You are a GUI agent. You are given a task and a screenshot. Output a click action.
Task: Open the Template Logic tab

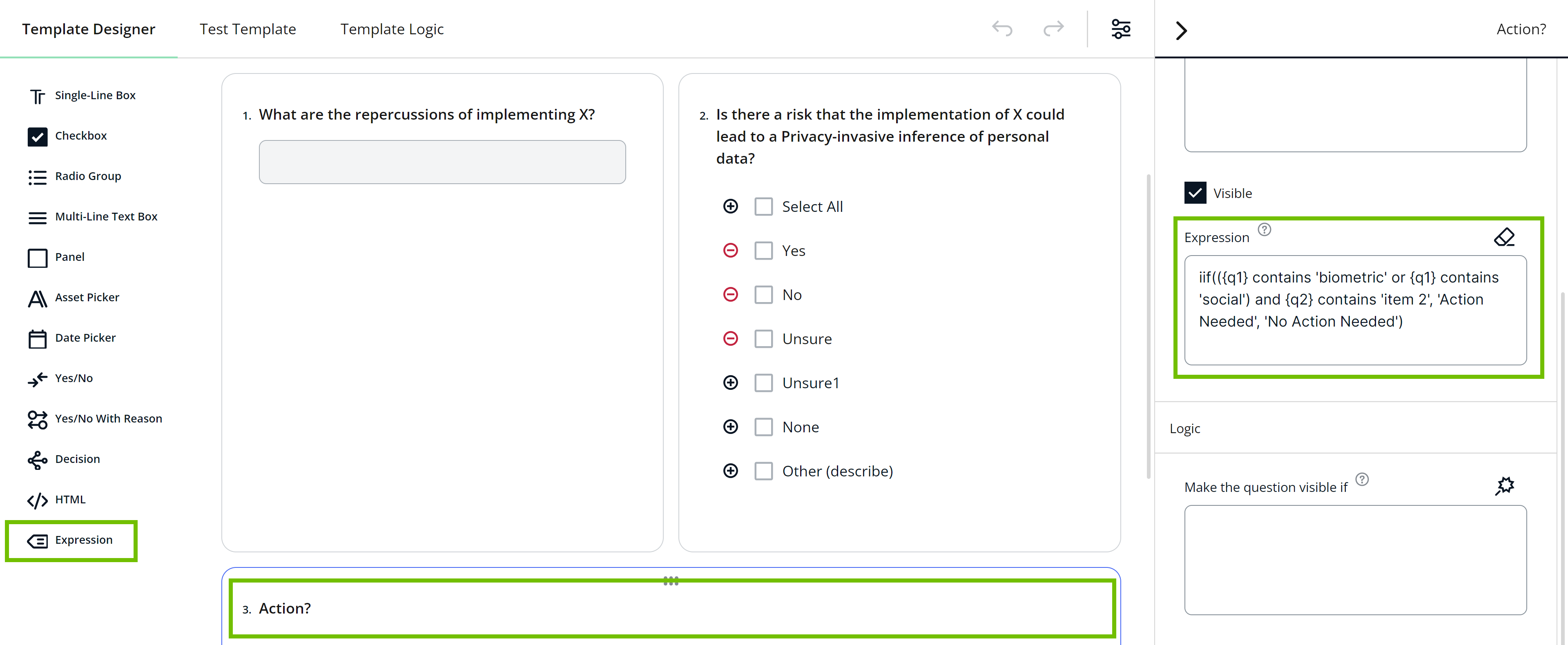pos(392,29)
